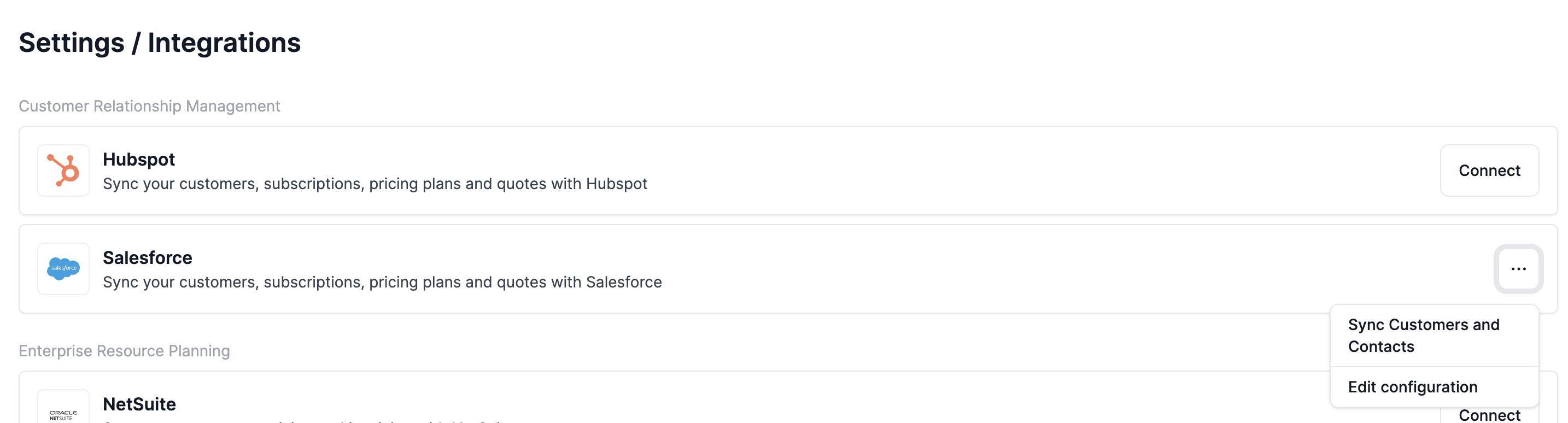Open the Salesforce three-dot options menu
1568x423 pixels.
[1518, 268]
